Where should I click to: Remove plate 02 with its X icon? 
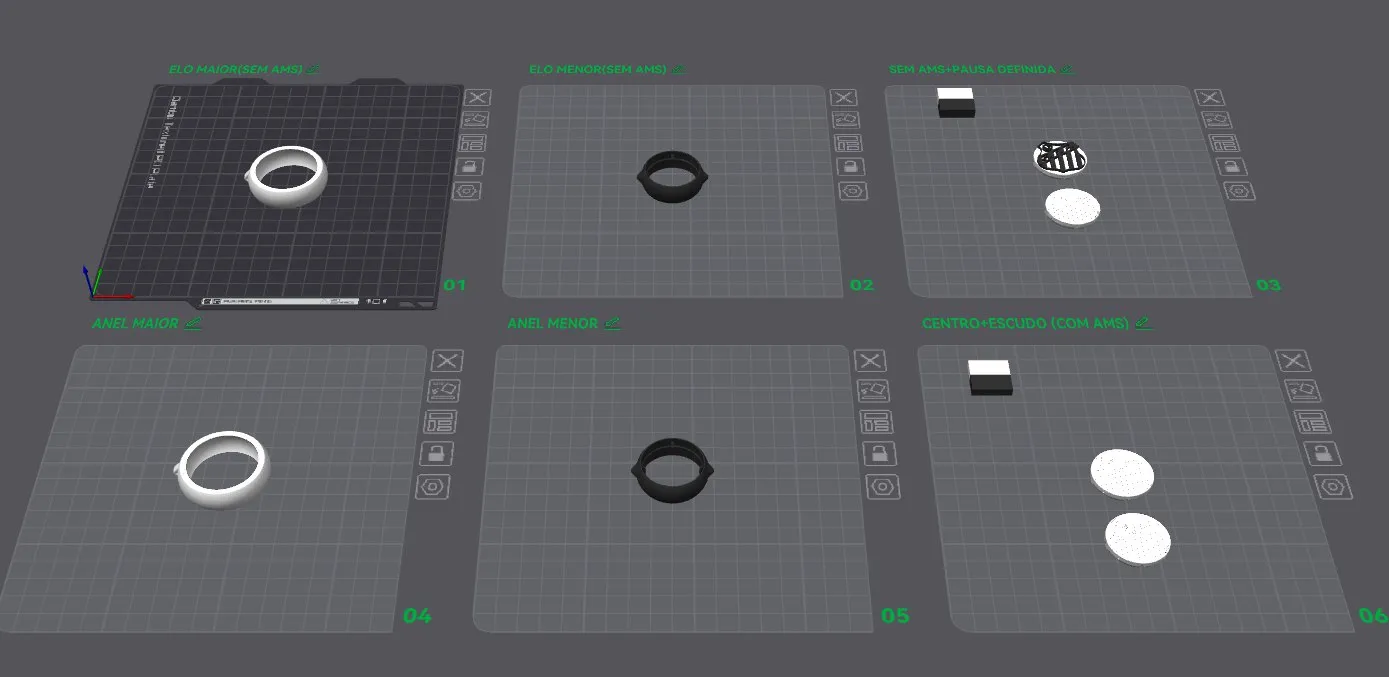tap(845, 98)
